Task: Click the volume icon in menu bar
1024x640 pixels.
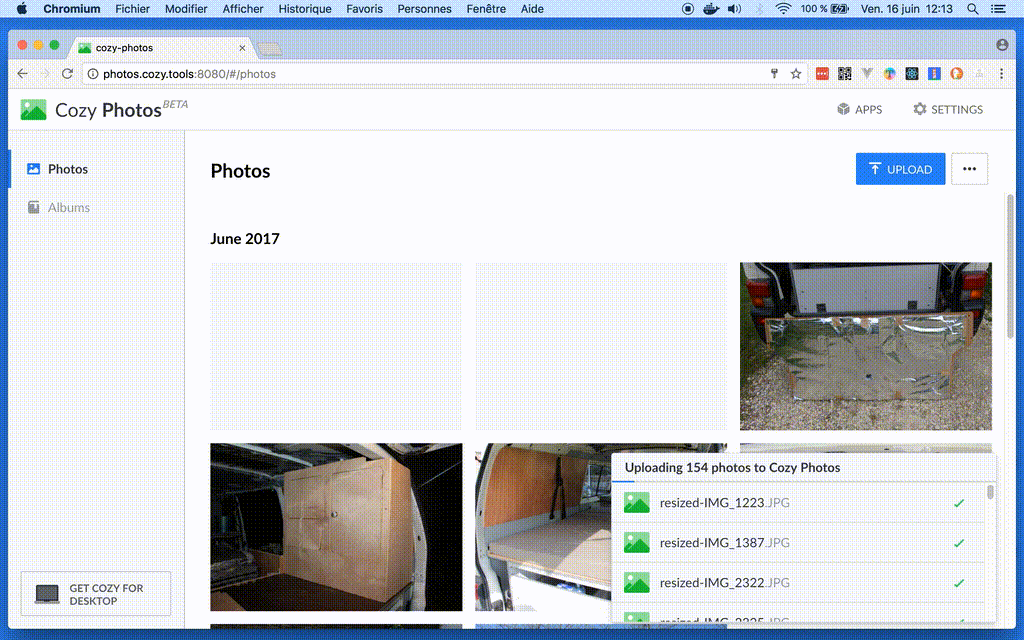Action: pos(735,8)
